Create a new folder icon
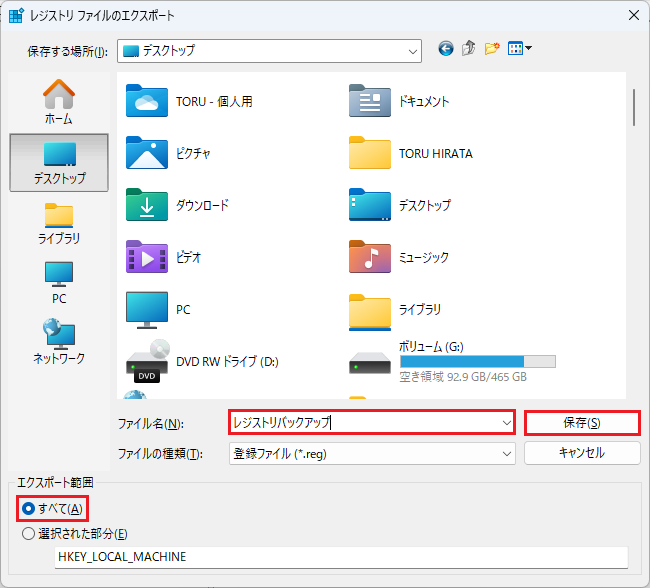The width and height of the screenshot is (650, 588). 492,49
